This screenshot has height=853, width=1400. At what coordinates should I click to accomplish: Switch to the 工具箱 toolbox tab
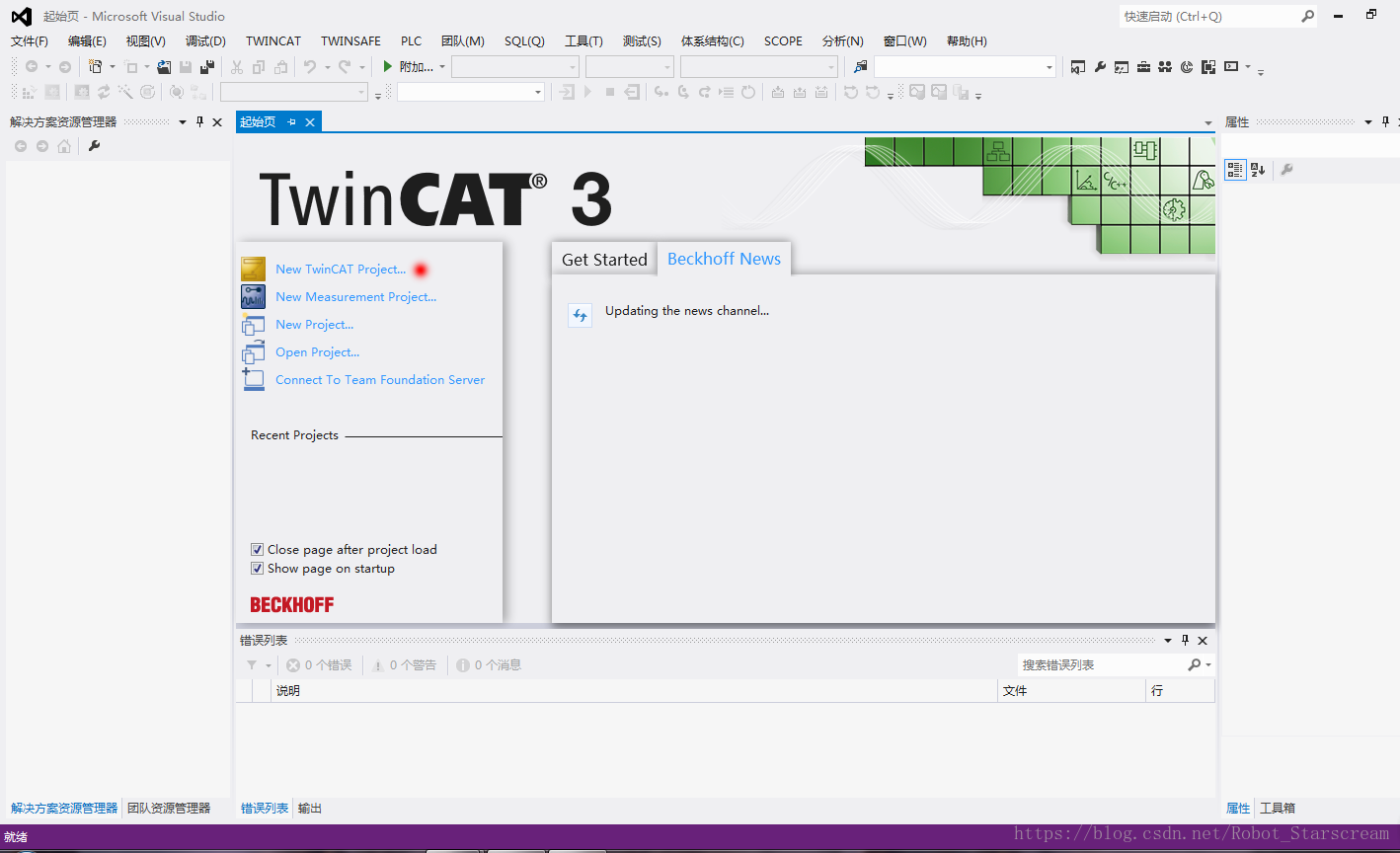pos(1278,809)
